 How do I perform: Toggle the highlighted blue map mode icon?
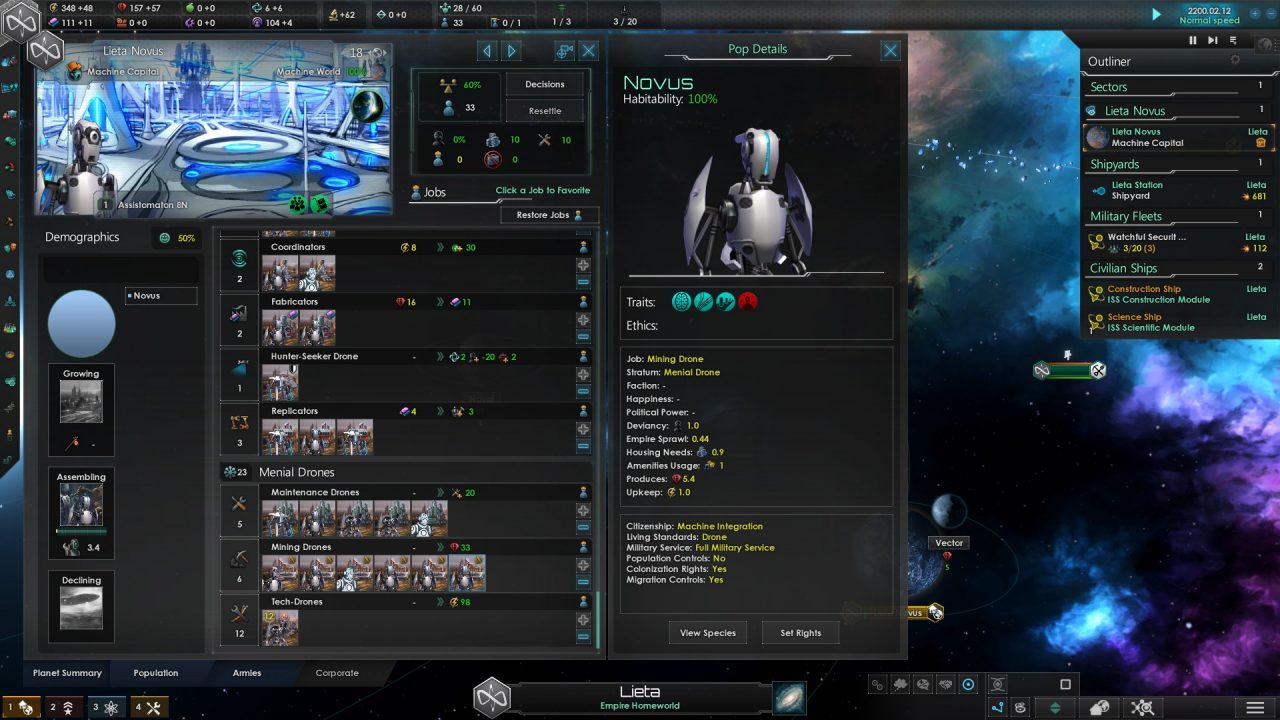point(968,683)
